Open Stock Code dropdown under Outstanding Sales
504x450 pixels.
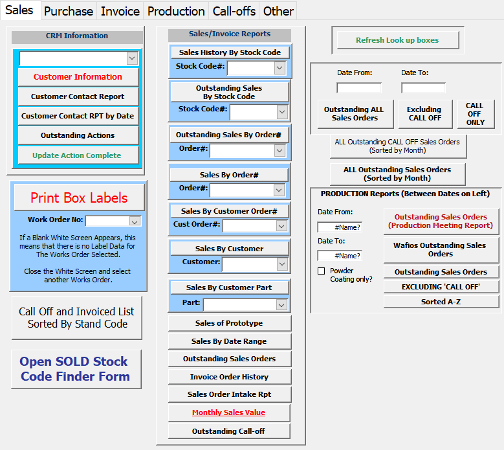pyautogui.click(x=282, y=112)
